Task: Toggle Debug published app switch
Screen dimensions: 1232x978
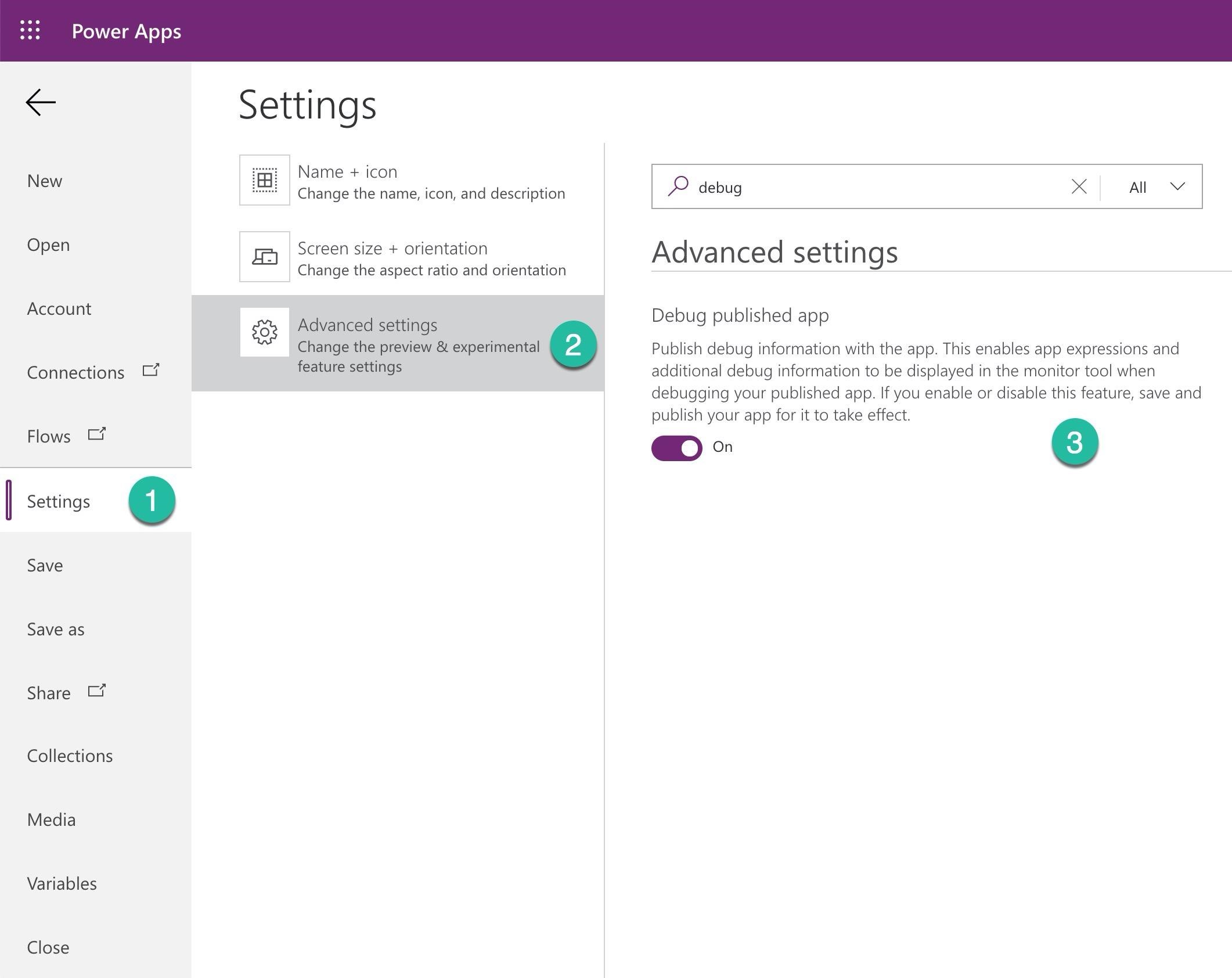Action: click(676, 448)
